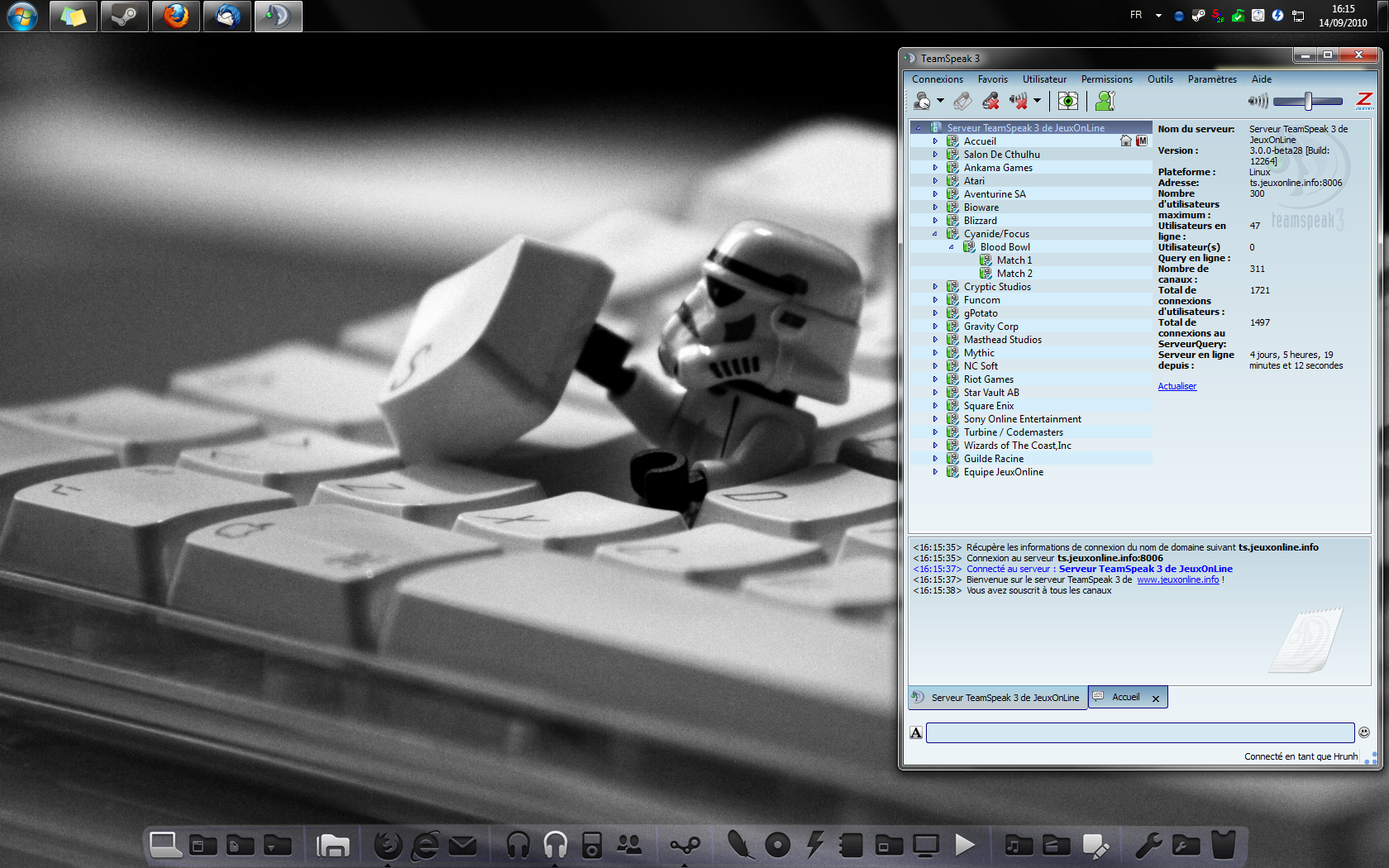Open the Favoris menu

992,79
